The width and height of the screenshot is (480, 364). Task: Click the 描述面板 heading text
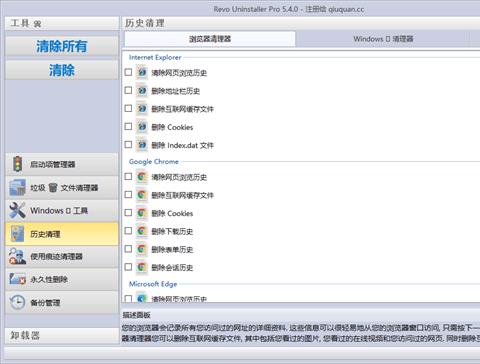tap(136, 315)
